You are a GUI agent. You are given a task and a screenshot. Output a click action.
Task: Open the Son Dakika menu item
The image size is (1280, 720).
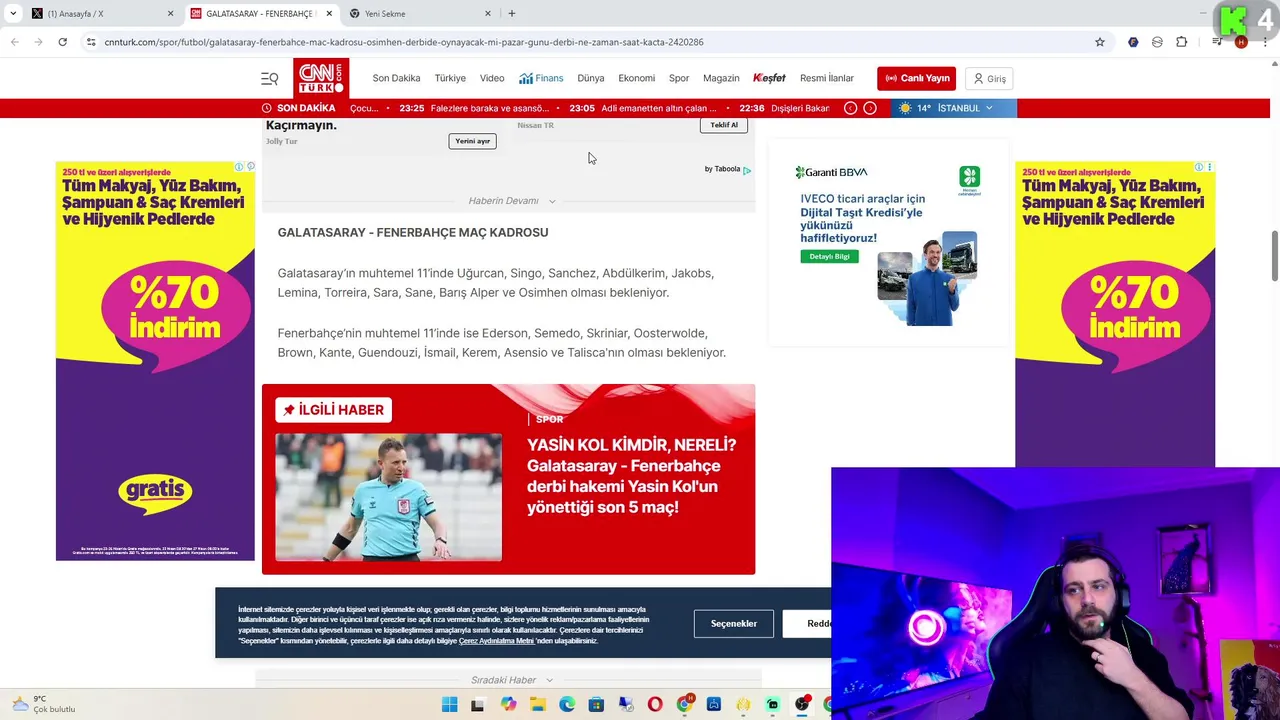(x=396, y=78)
